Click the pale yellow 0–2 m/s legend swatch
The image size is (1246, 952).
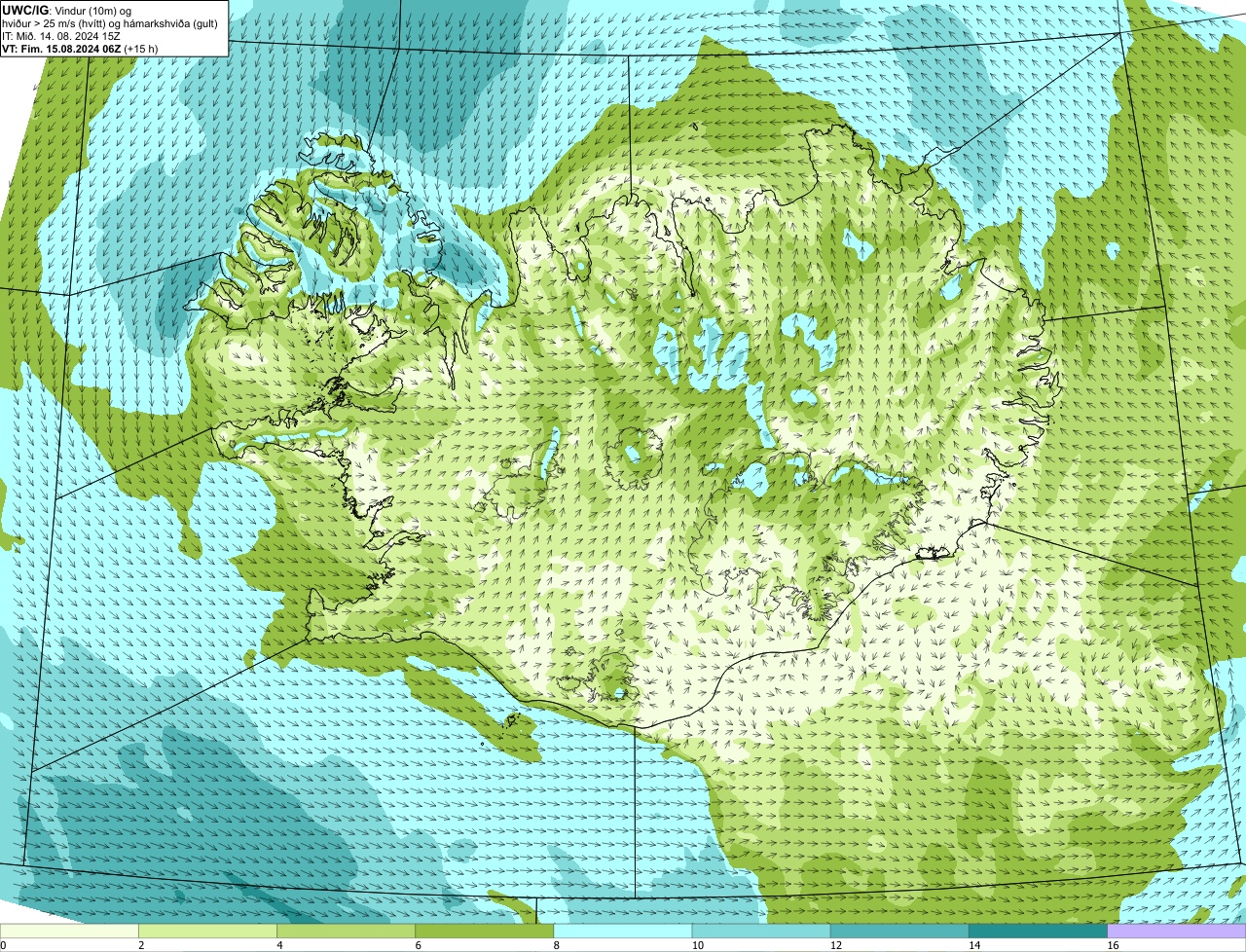(x=70, y=932)
